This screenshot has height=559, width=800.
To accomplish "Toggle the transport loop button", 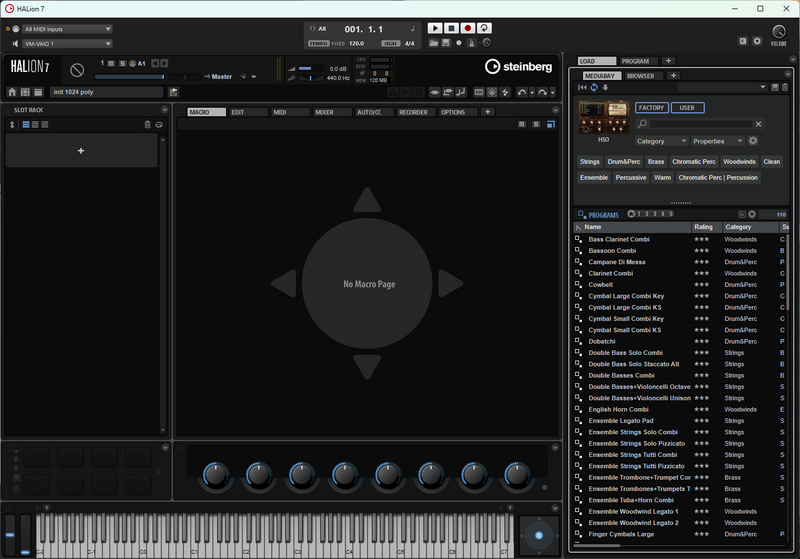I will click(484, 28).
